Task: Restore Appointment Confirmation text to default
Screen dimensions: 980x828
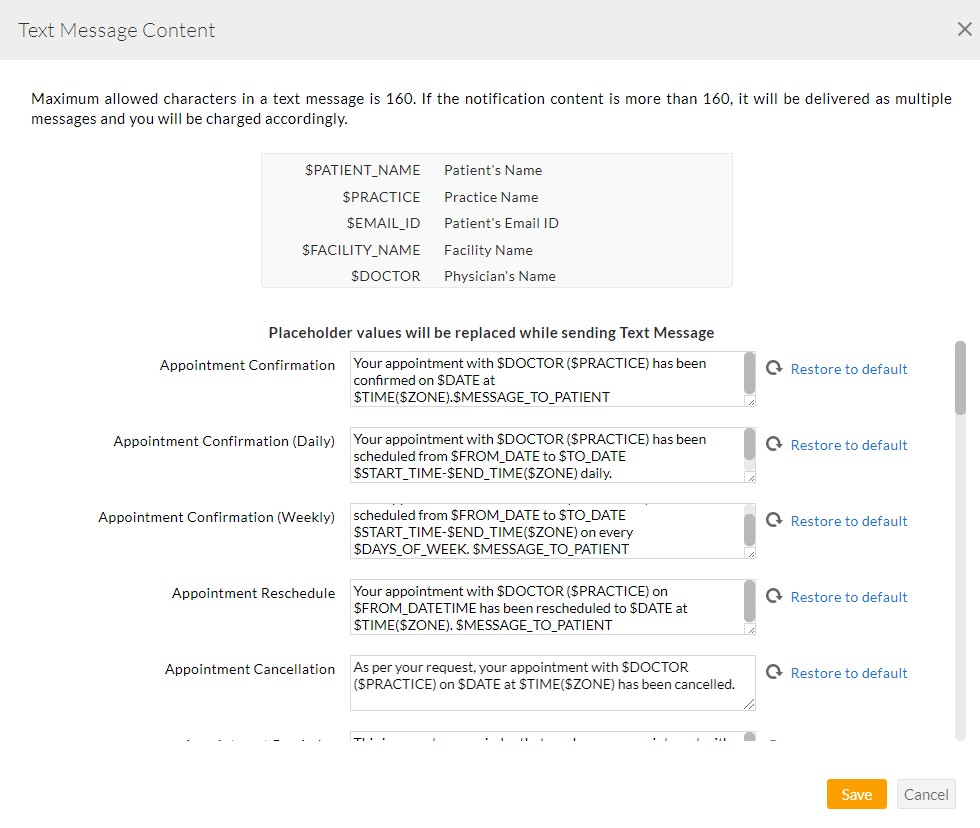Action: pyautogui.click(x=848, y=369)
